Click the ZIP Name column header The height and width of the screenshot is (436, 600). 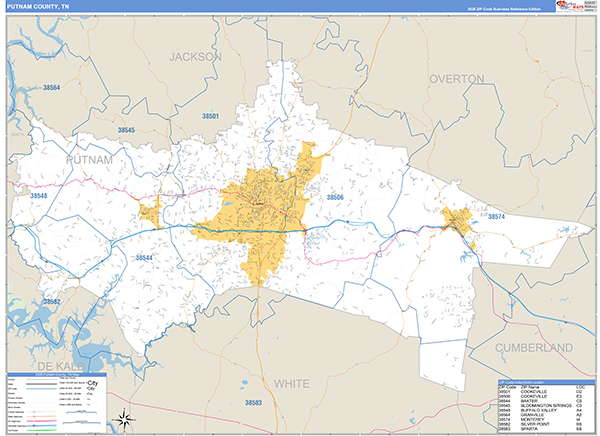click(530, 387)
